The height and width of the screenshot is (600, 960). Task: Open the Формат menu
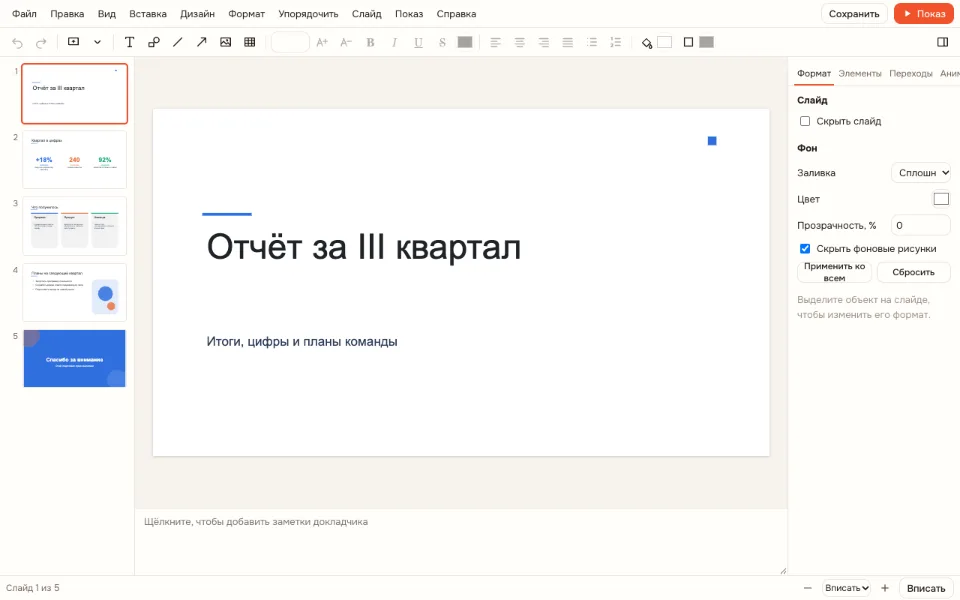[x=246, y=13]
